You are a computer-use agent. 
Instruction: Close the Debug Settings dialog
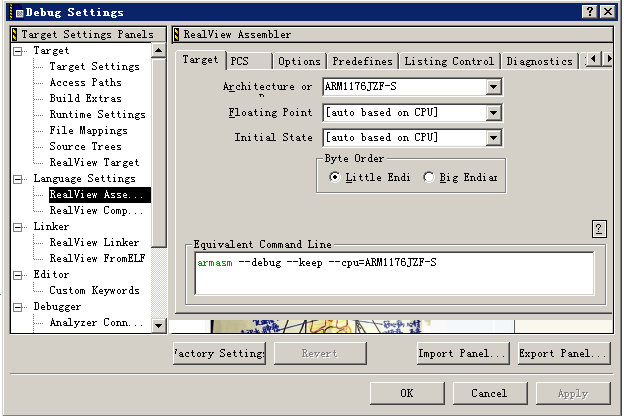point(608,12)
